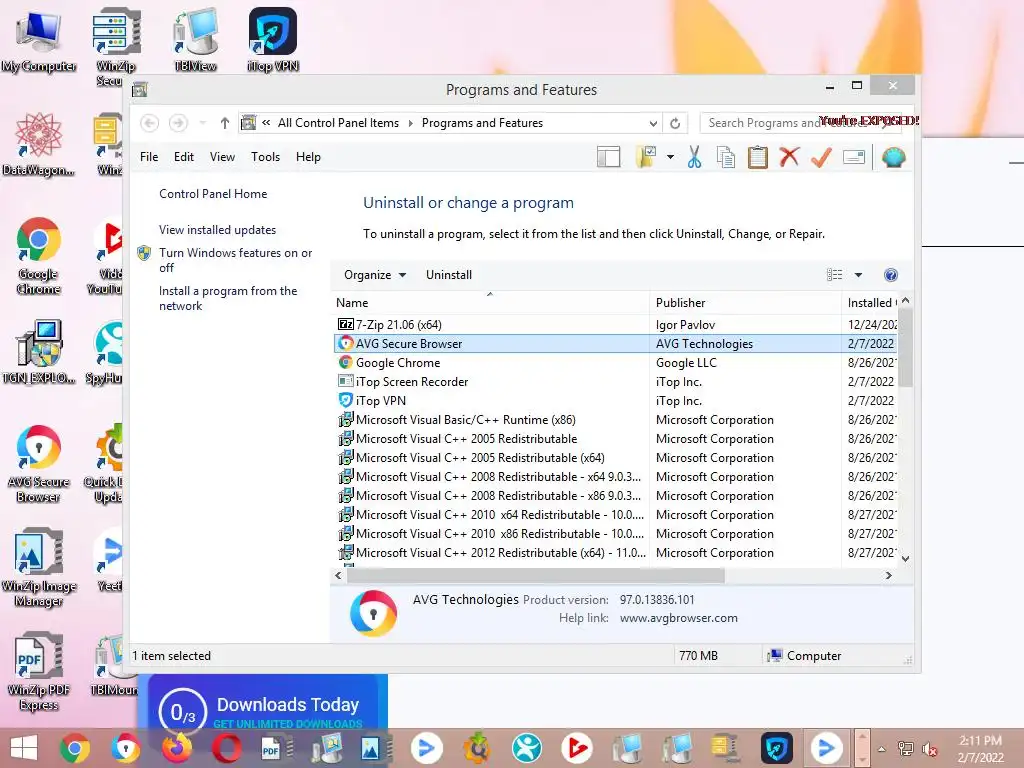Click the network tray icon
1024x768 pixels.
point(906,749)
